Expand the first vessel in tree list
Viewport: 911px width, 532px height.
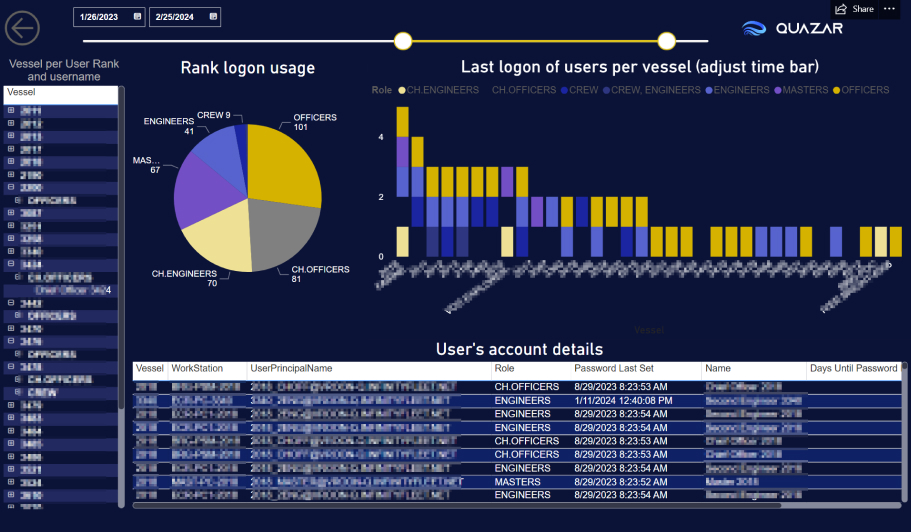11,111
